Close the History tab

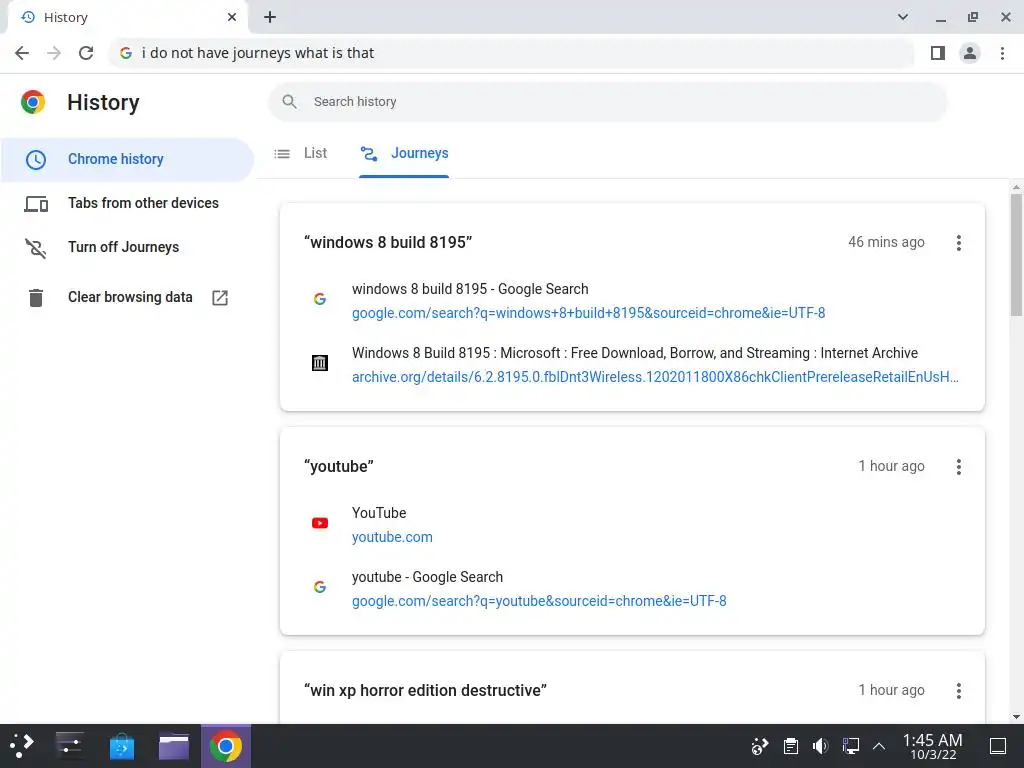coord(232,18)
